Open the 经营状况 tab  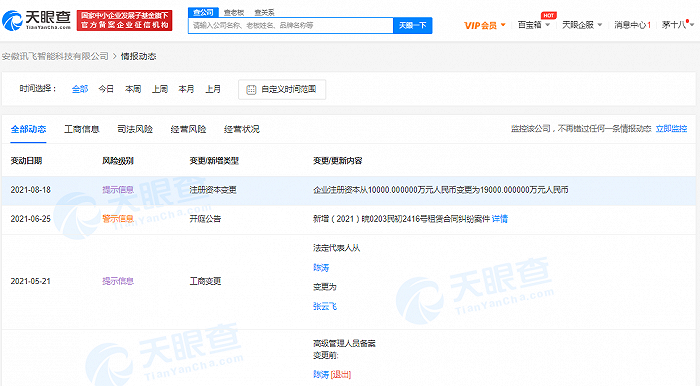tap(242, 129)
